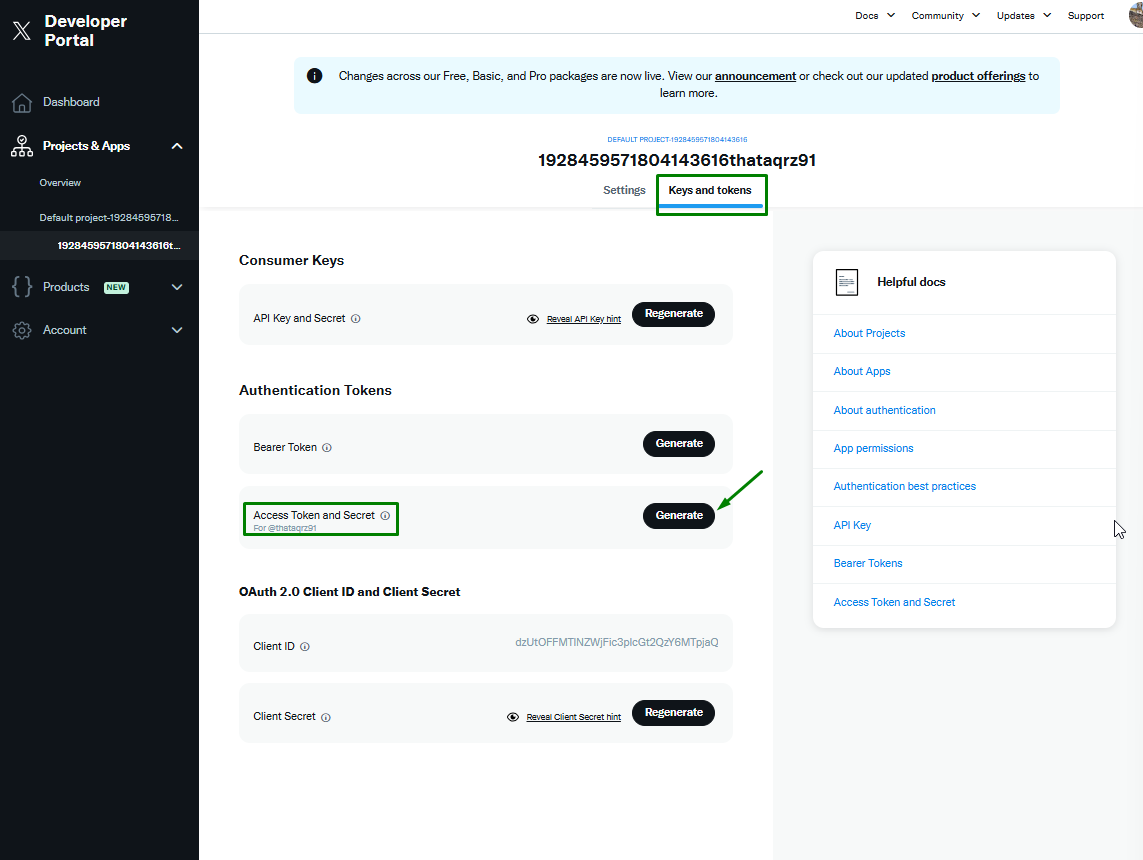The height and width of the screenshot is (860, 1143).
Task: Collapse the Projects & Apps section chevron
Action: click(x=177, y=146)
